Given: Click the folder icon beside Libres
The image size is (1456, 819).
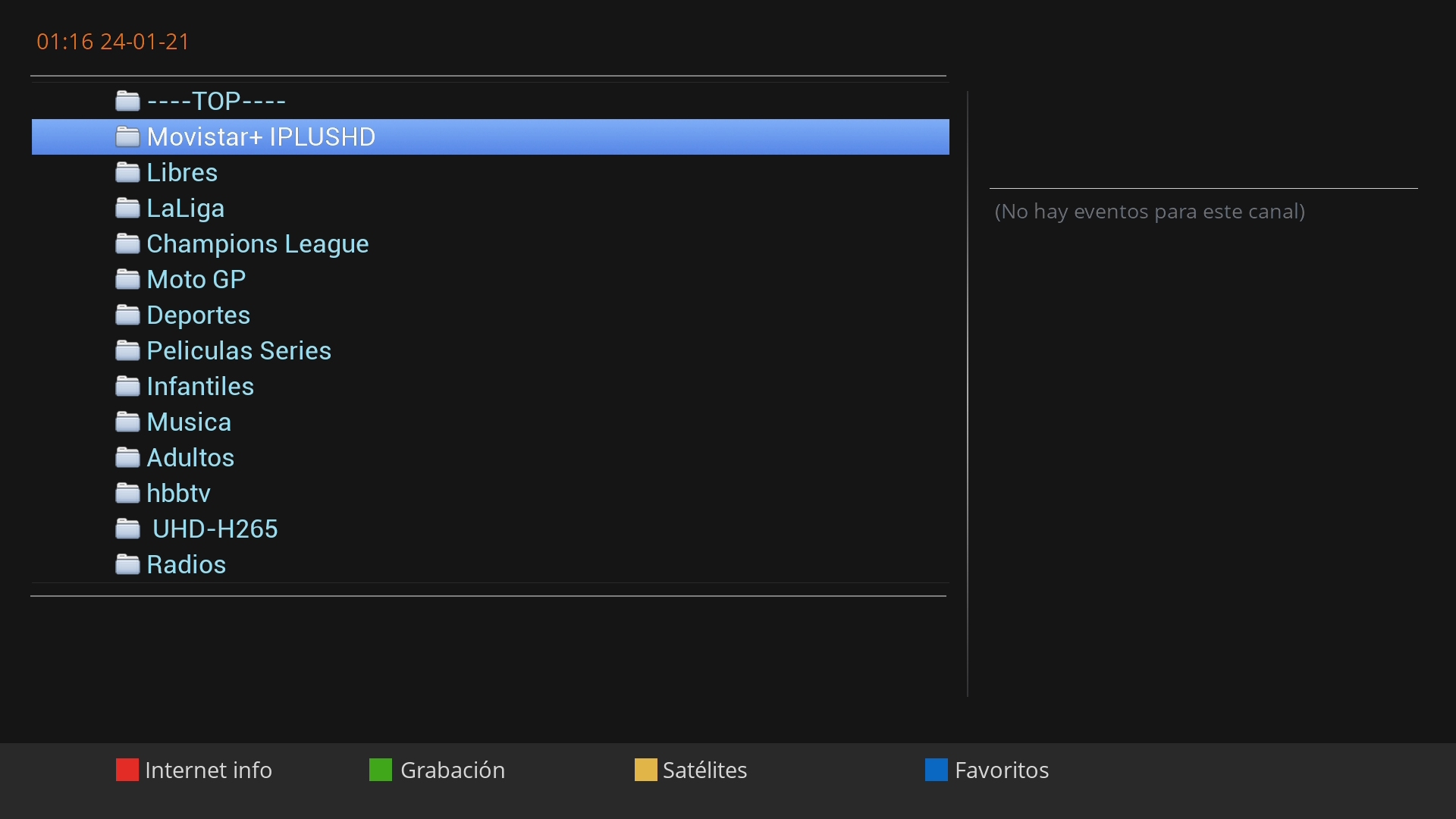Looking at the screenshot, I should tap(127, 172).
